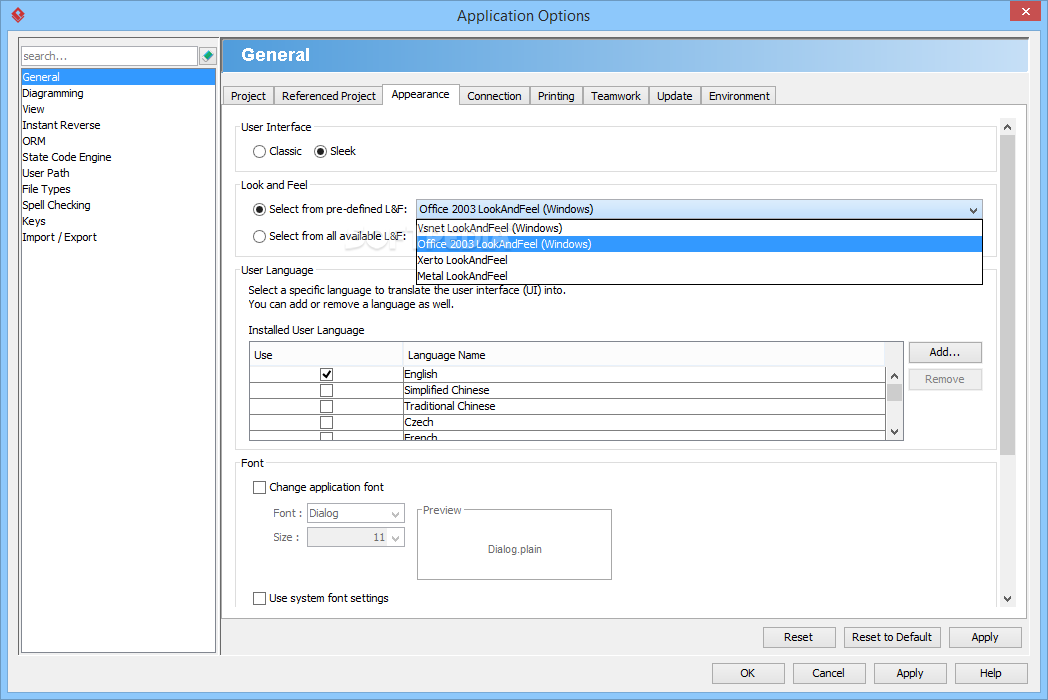The width and height of the screenshot is (1048, 700).
Task: Switch to the Referenced Project tab
Action: [328, 96]
